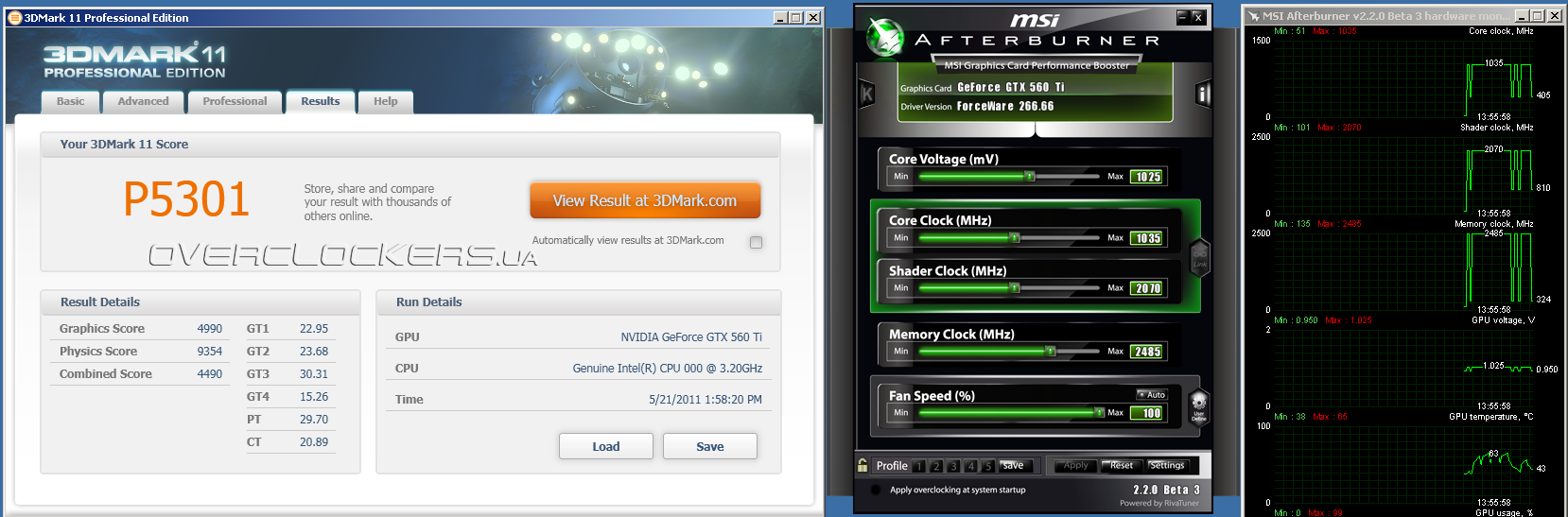
Task: Click the P5301 score text
Action: [187, 199]
